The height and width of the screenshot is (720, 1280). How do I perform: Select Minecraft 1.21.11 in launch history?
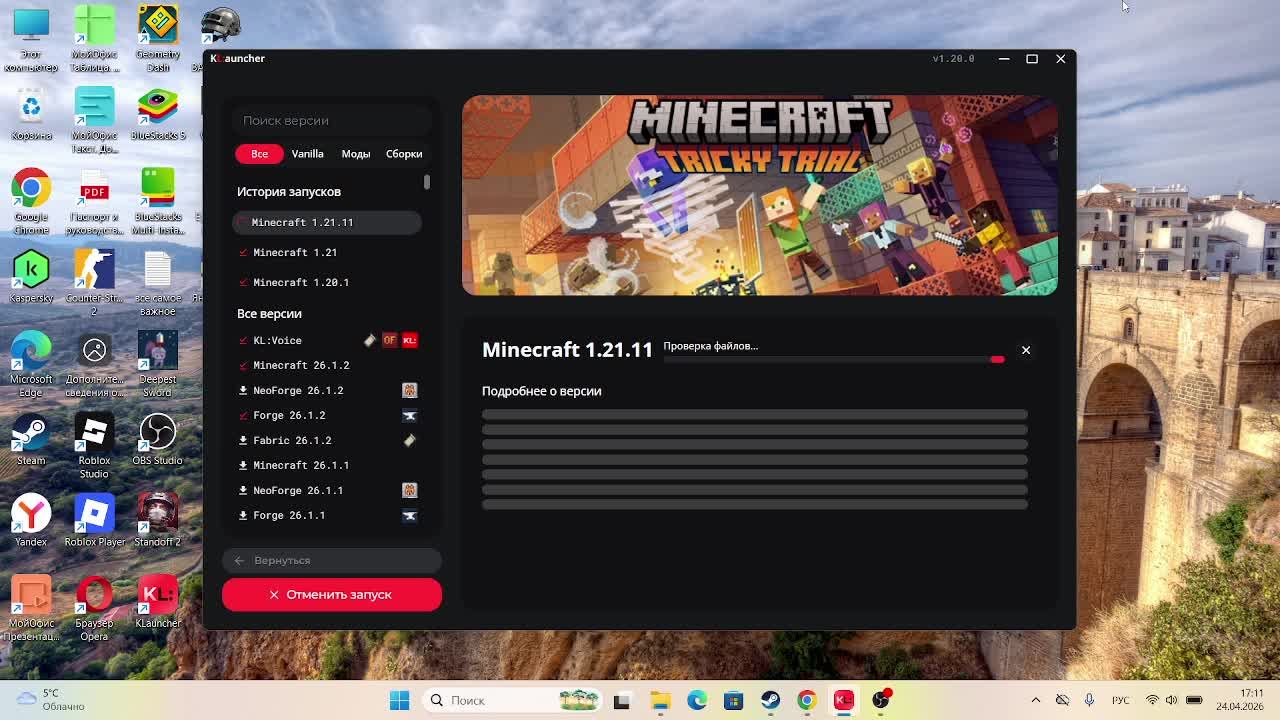point(327,222)
